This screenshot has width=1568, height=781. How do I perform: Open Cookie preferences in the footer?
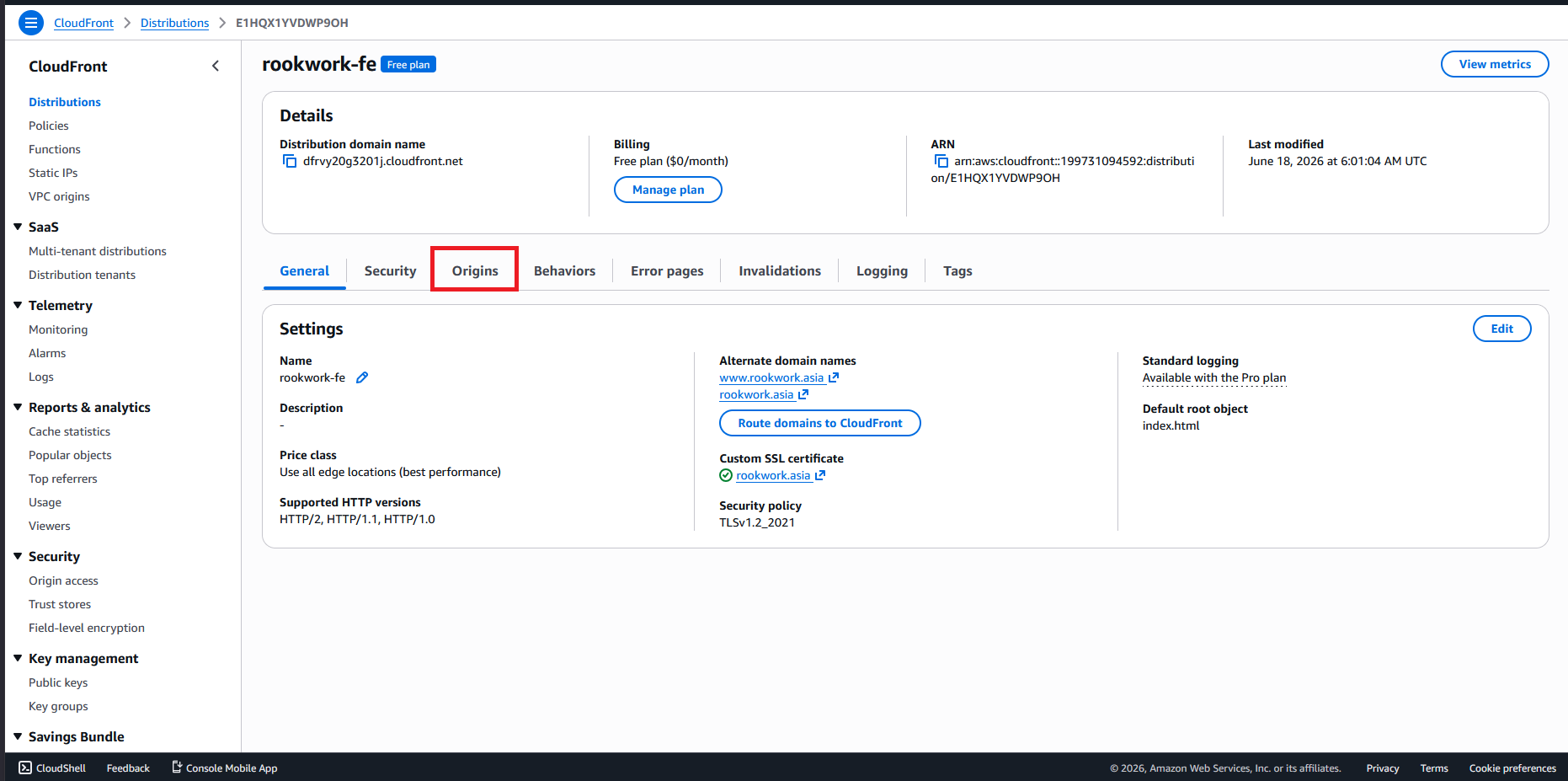(x=1512, y=768)
